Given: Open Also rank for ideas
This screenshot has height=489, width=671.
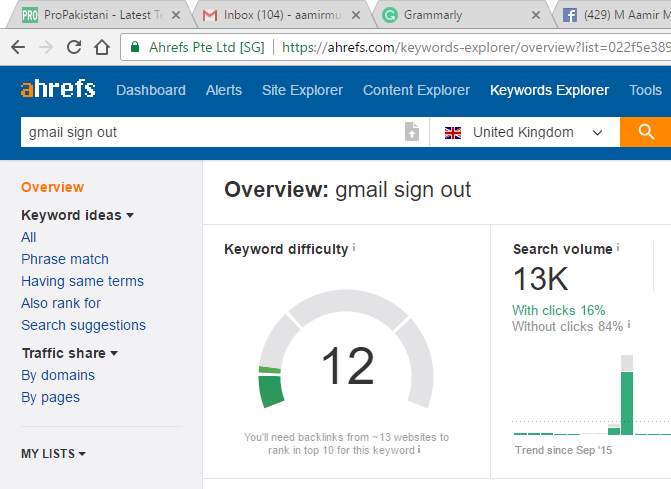Looking at the screenshot, I should pos(61,303).
